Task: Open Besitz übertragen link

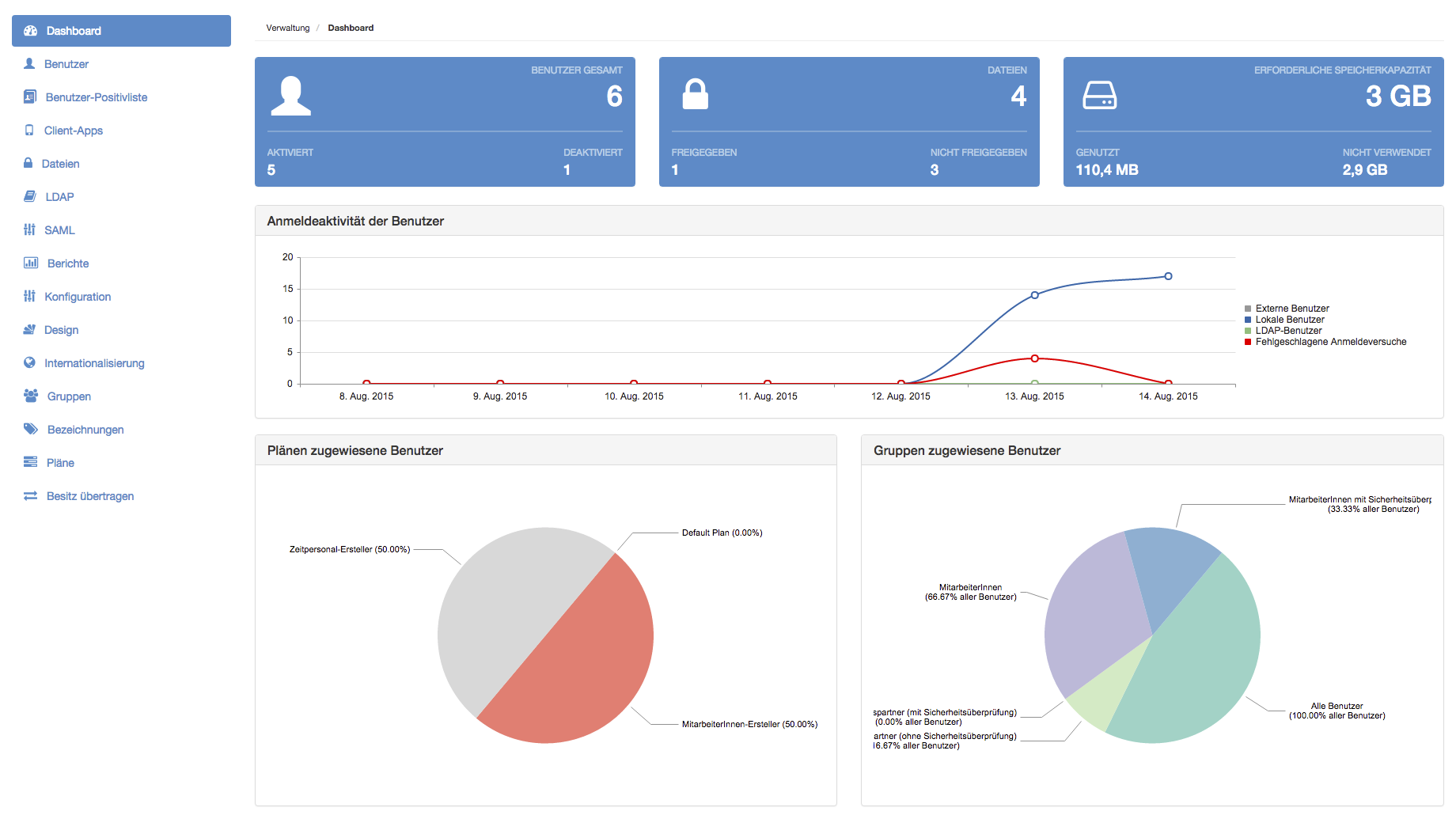Action: tap(122, 496)
